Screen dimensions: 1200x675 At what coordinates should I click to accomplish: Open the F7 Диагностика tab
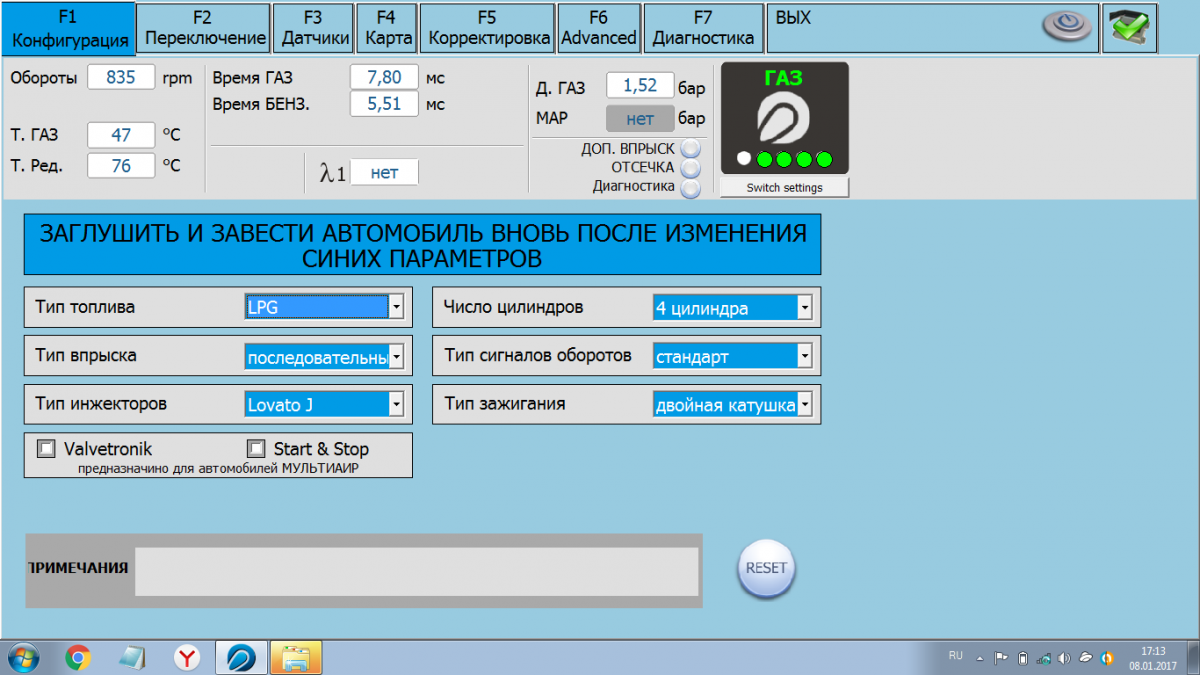703,28
